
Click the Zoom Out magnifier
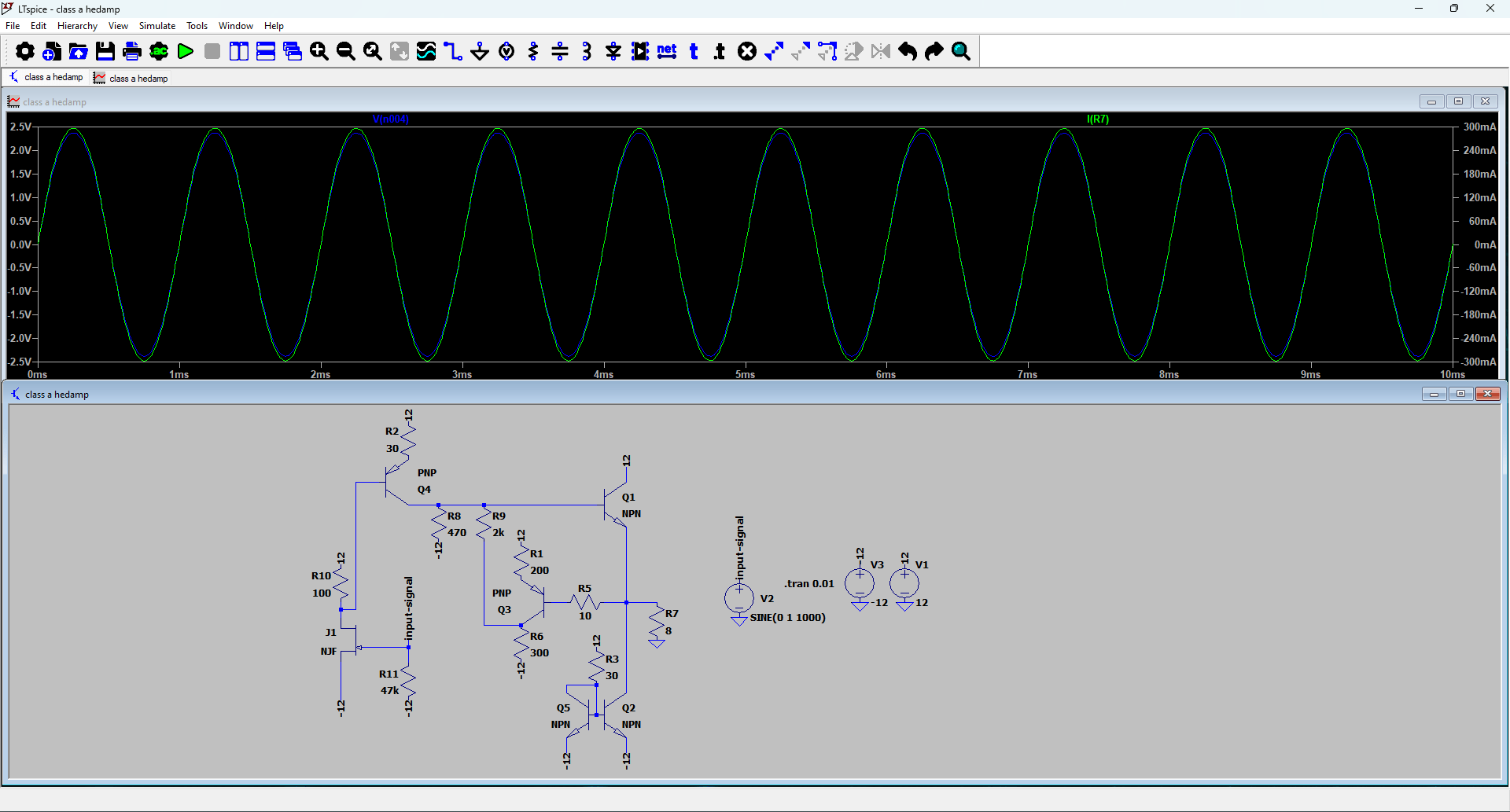click(x=346, y=52)
